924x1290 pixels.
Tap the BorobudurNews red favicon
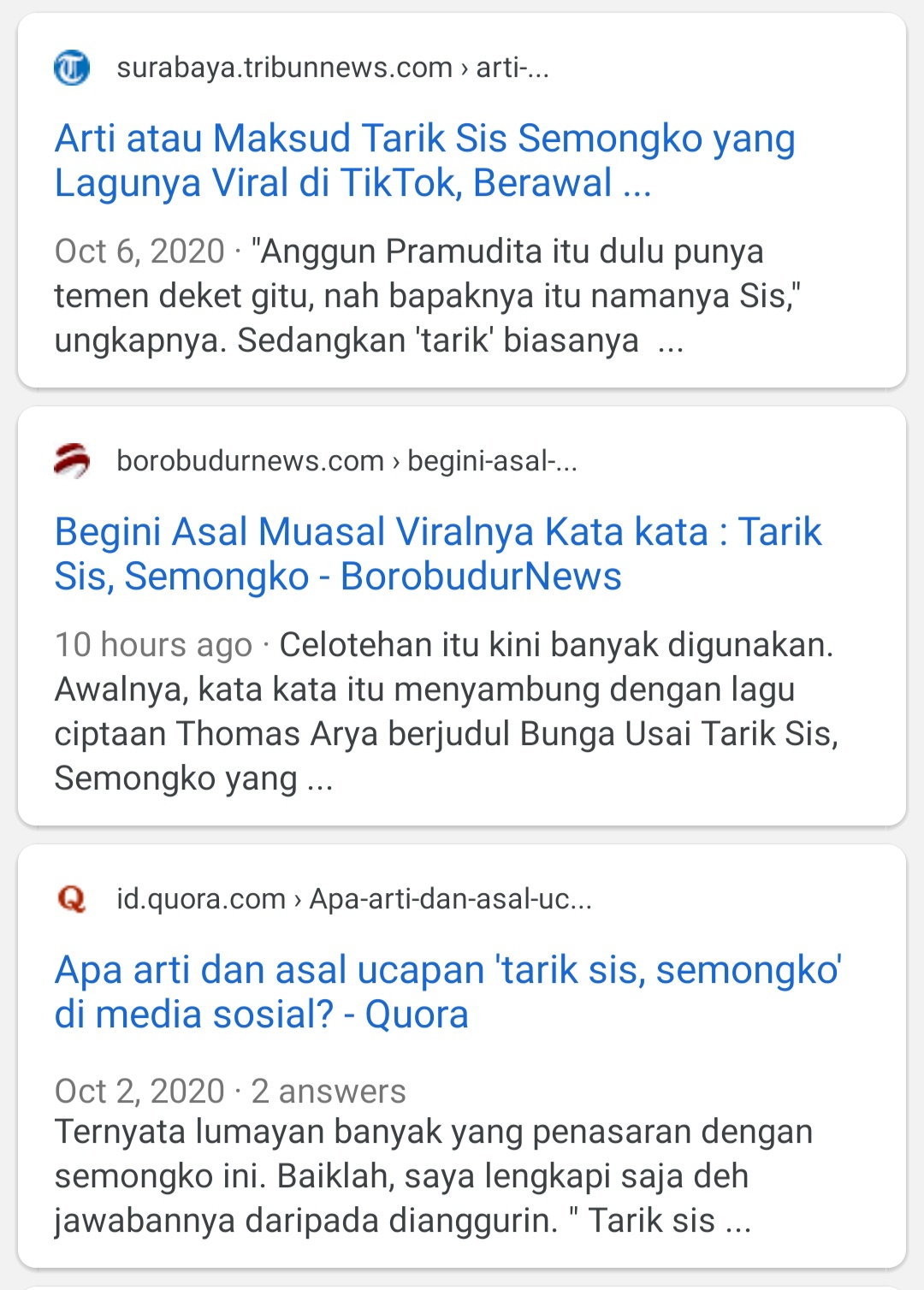click(x=72, y=461)
